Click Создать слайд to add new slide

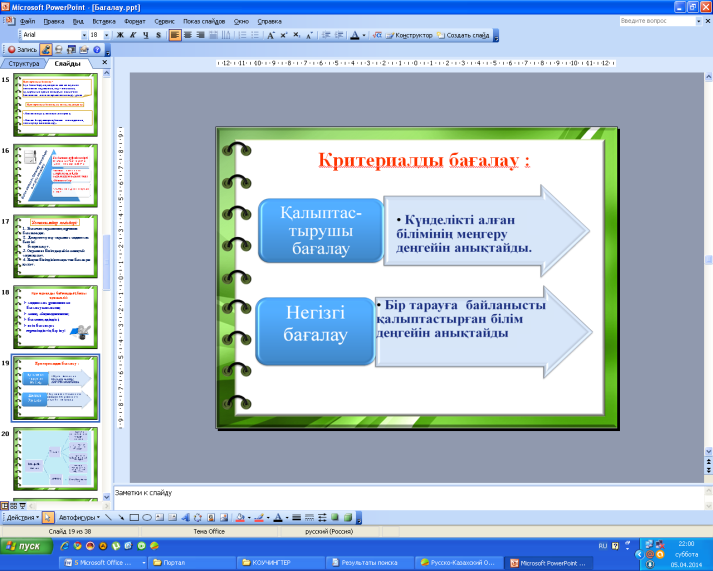[x=463, y=35]
